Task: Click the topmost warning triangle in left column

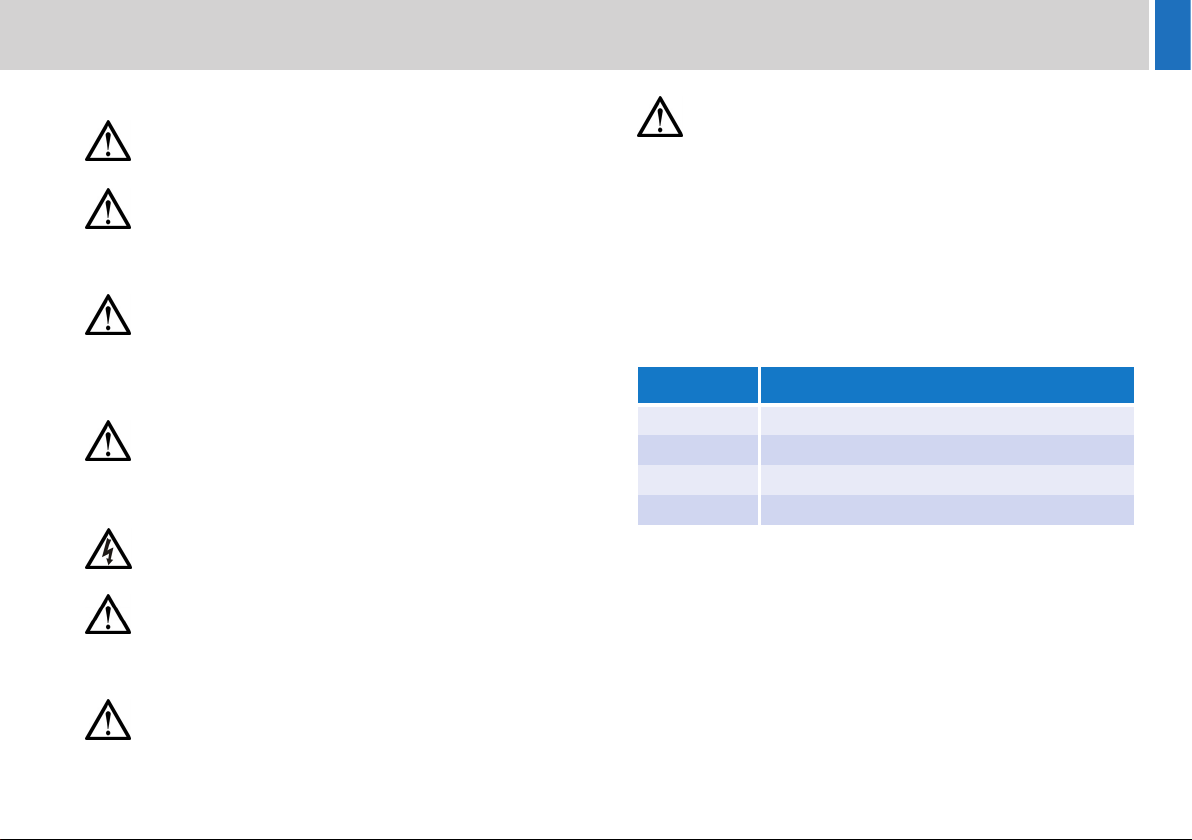Action: (x=108, y=141)
